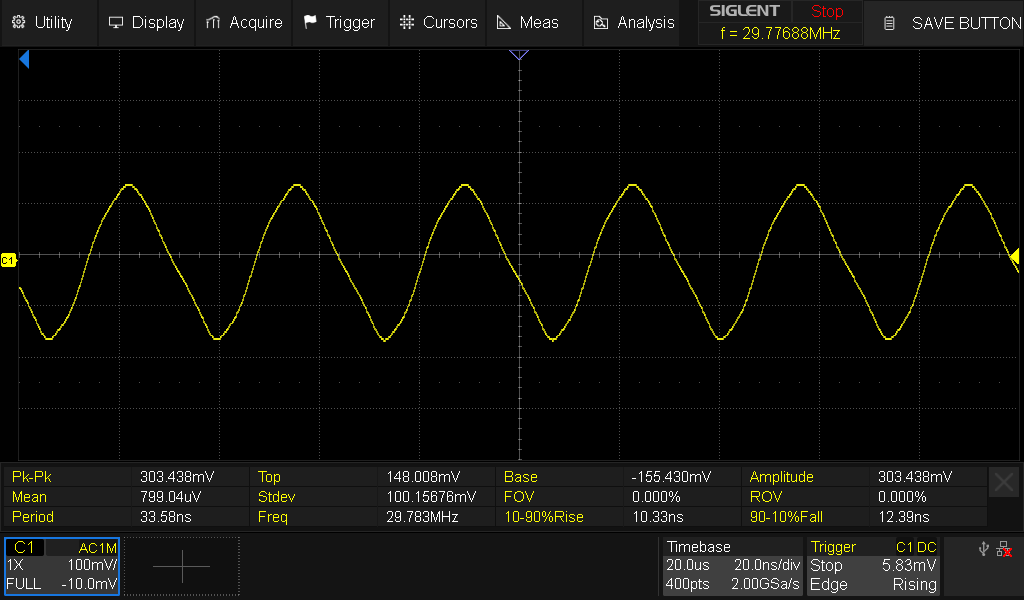Open the Display settings menu
This screenshot has width=1024, height=600.
pyautogui.click(x=146, y=22)
